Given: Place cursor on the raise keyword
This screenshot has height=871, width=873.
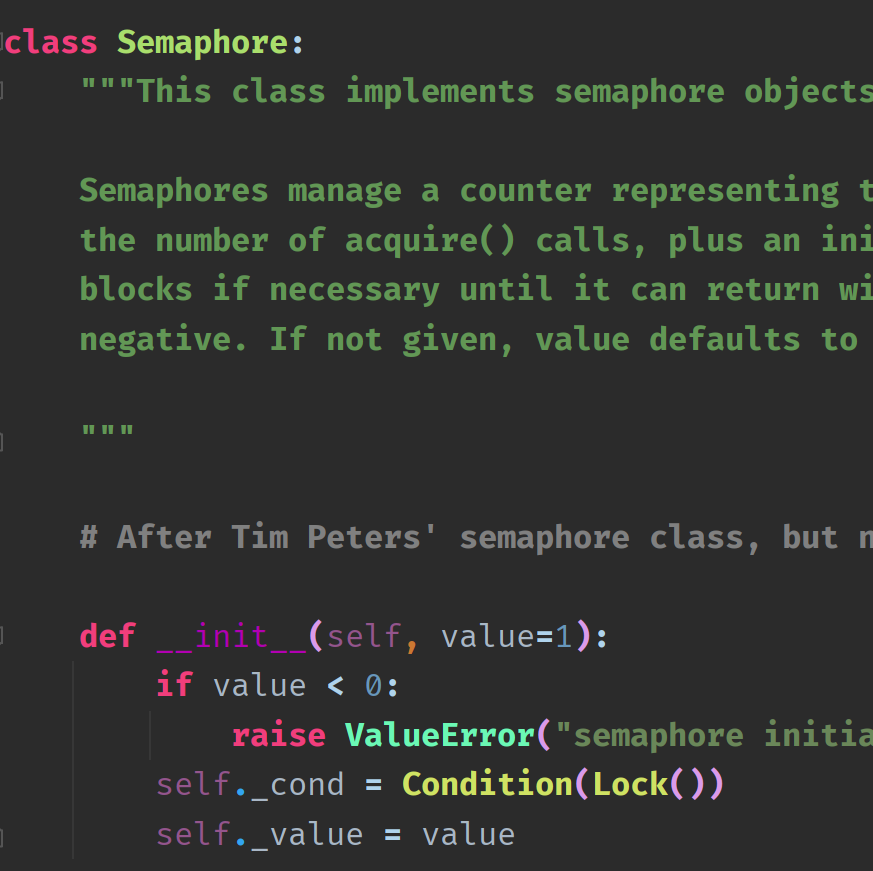Looking at the screenshot, I should point(279,736).
